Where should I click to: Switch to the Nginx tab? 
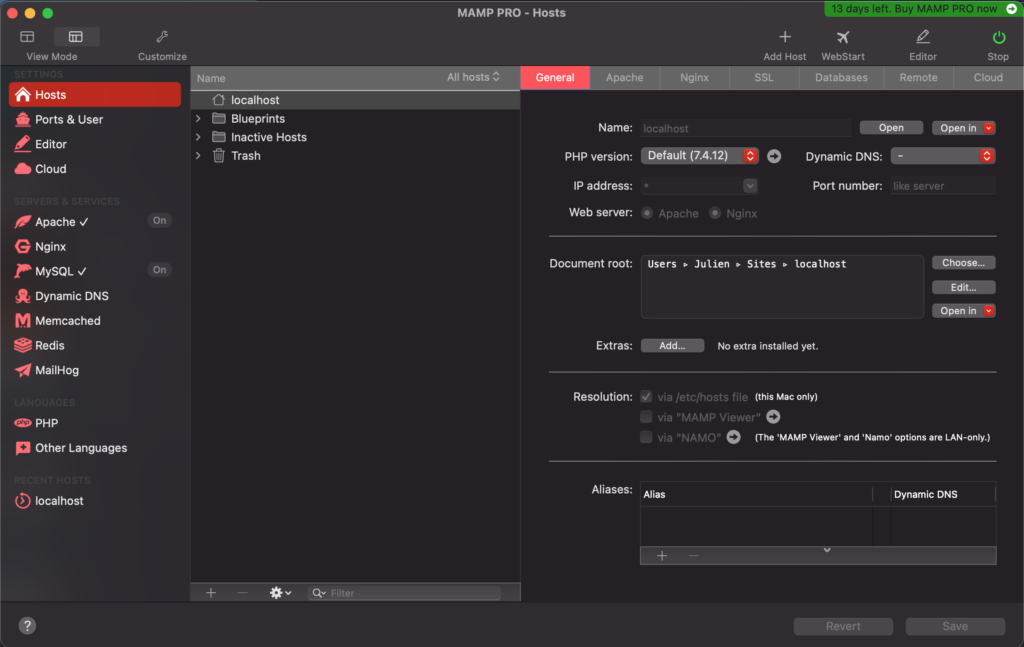tap(694, 77)
